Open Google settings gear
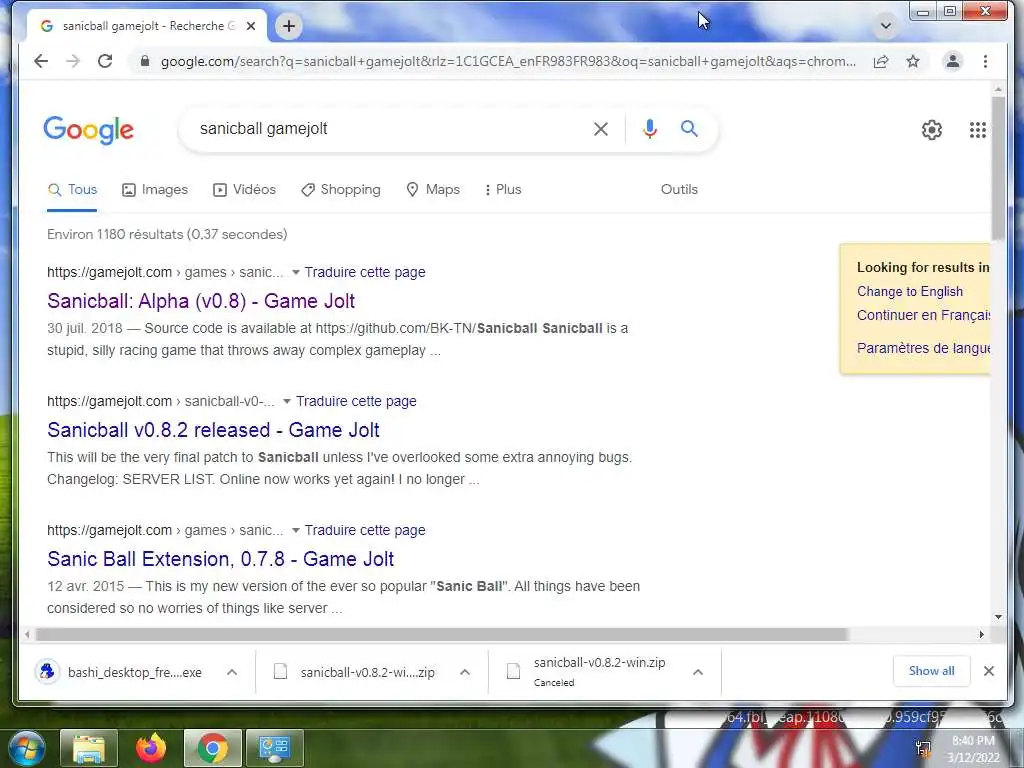This screenshot has height=768, width=1024. (x=932, y=130)
